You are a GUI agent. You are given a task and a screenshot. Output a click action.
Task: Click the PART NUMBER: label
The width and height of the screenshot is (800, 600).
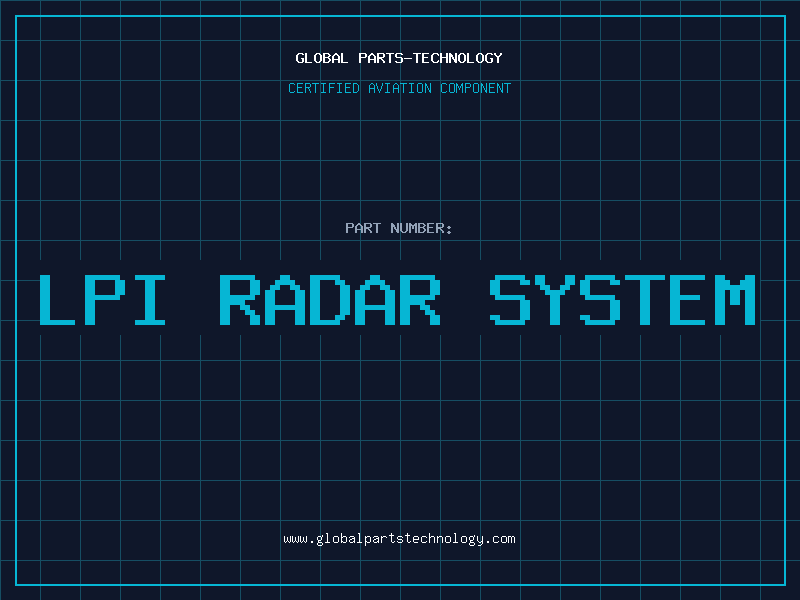coord(399,228)
